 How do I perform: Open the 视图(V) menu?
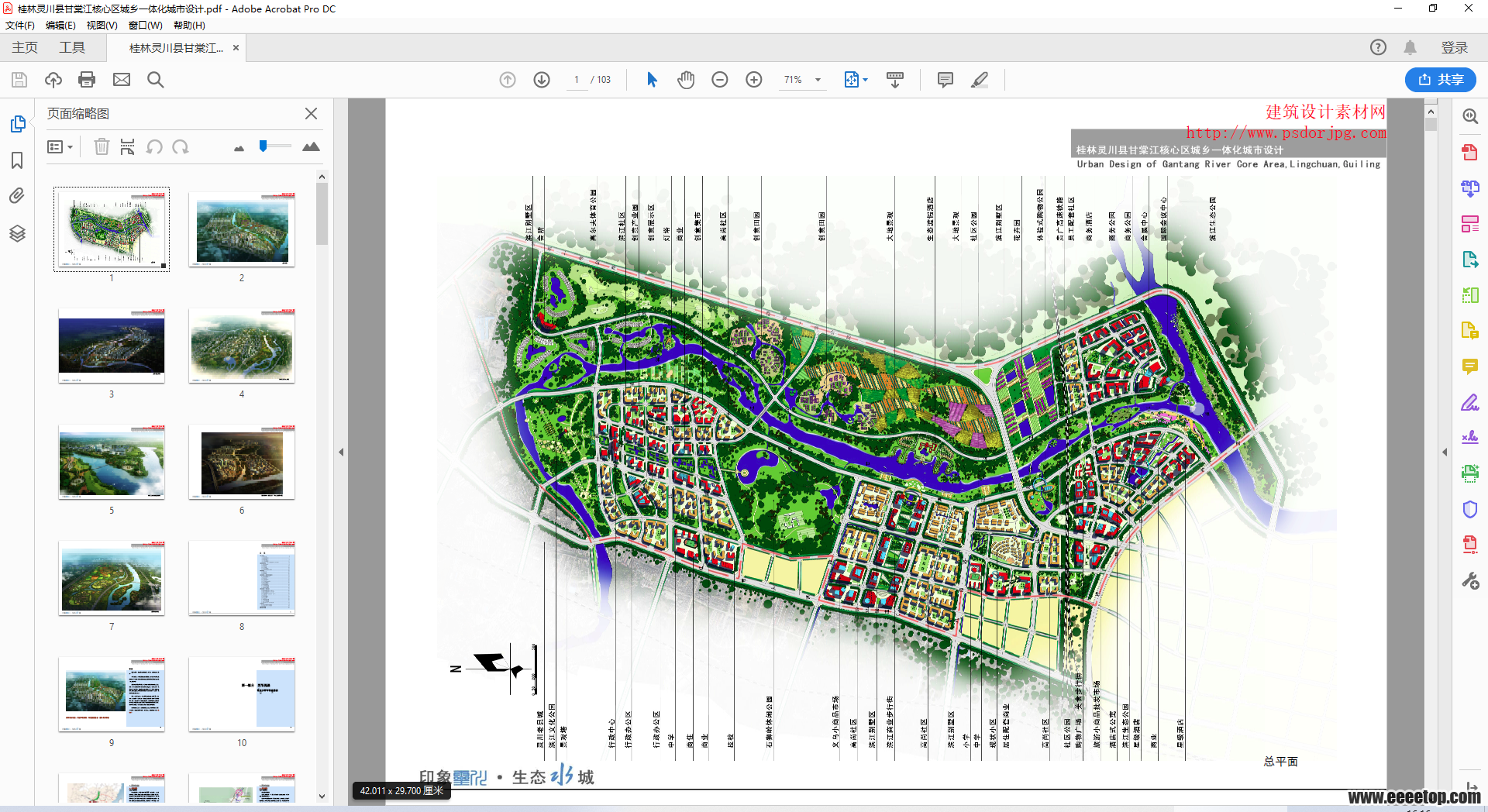(x=102, y=26)
